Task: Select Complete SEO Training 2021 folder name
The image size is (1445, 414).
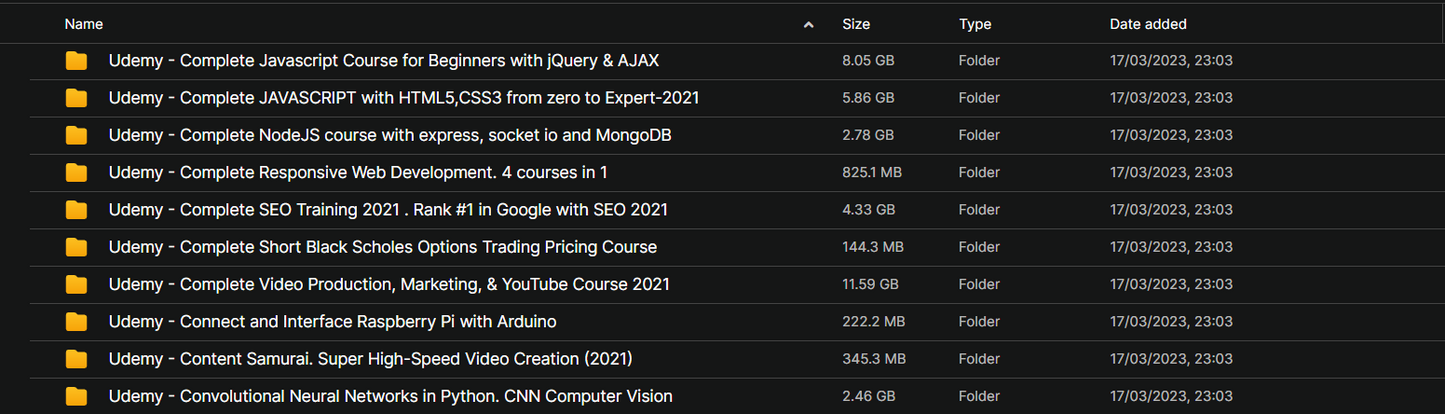Action: [x=388, y=210]
